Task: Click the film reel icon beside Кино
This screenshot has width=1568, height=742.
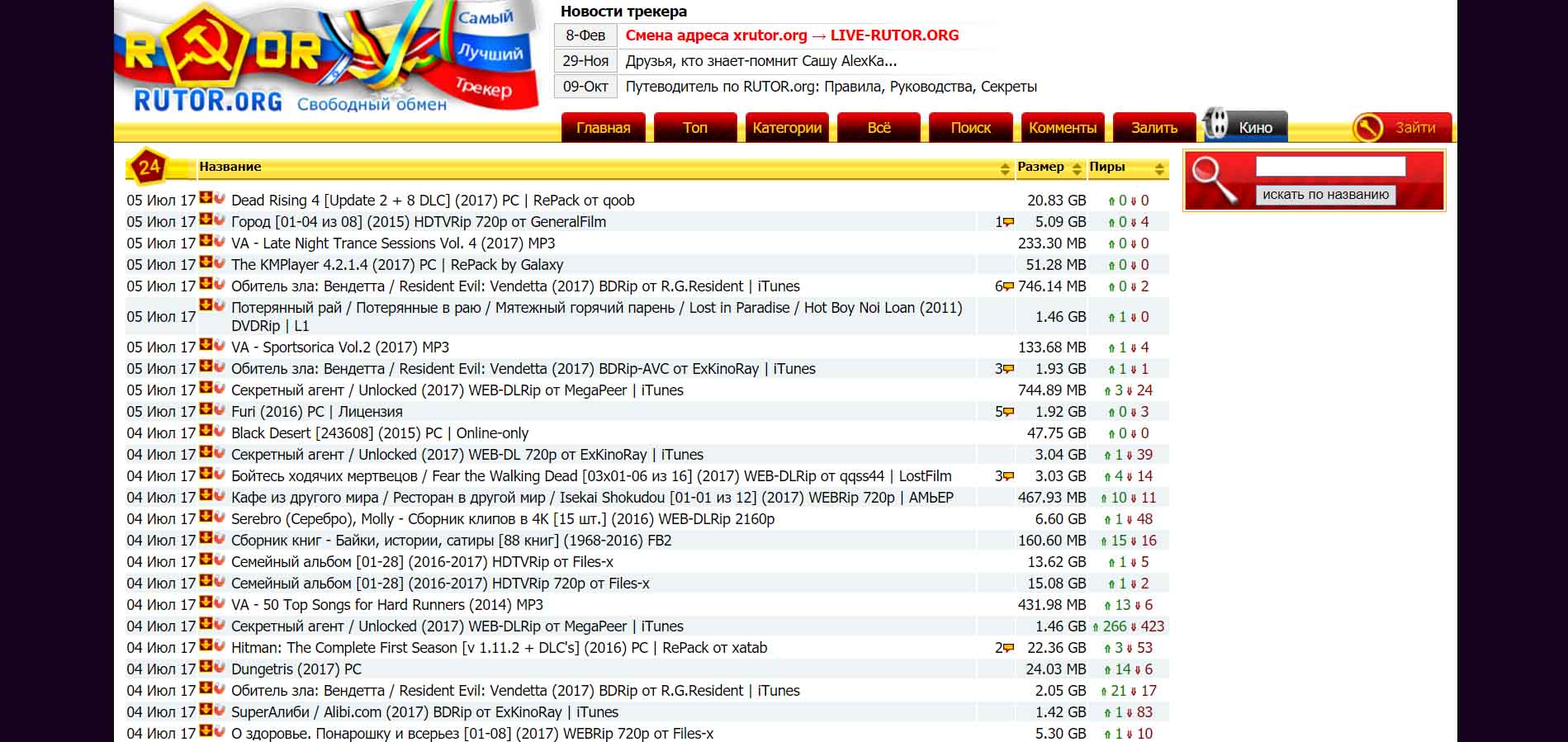Action: click(1216, 125)
